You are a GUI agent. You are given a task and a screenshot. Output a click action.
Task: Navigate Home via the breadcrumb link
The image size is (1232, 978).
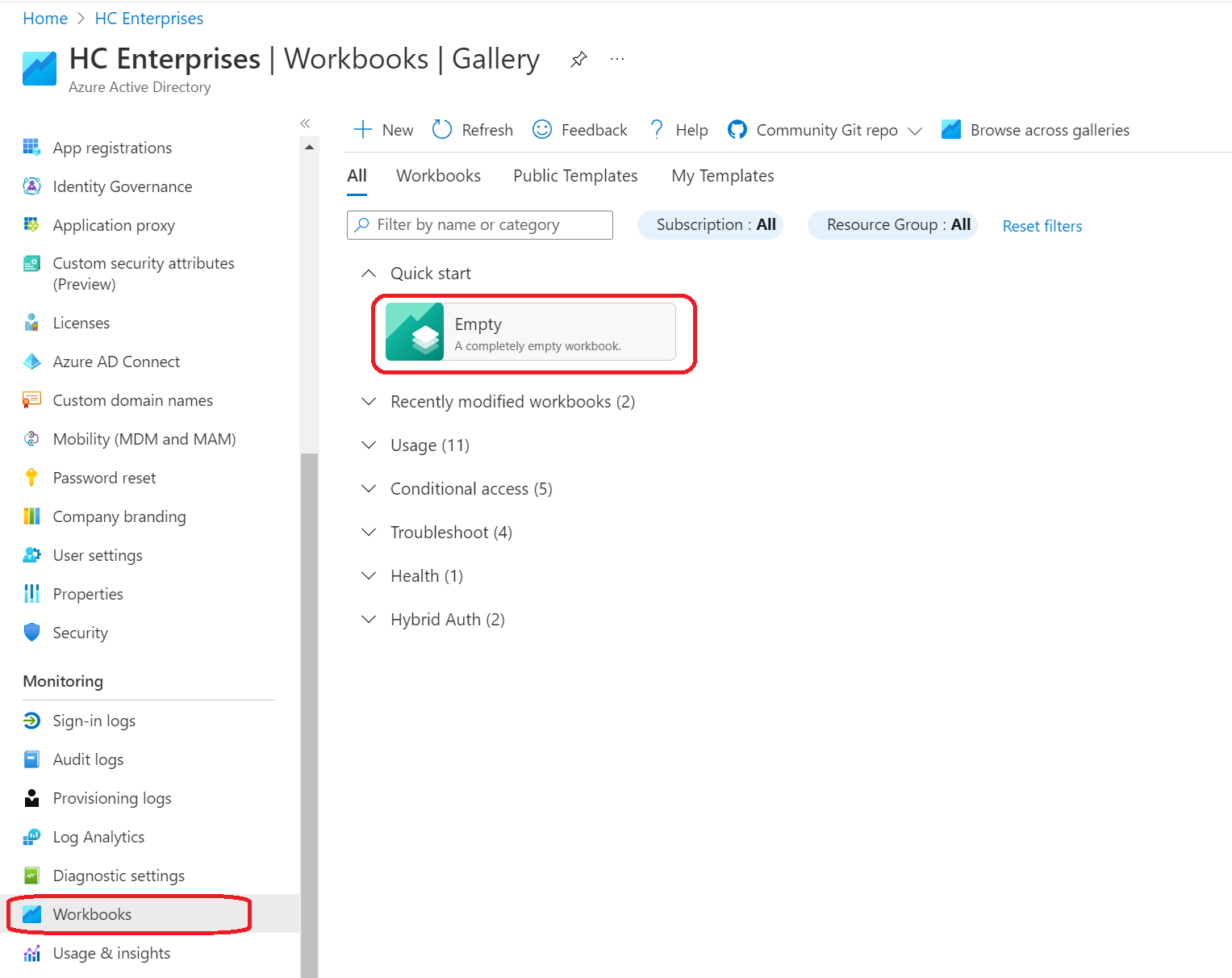coord(45,18)
